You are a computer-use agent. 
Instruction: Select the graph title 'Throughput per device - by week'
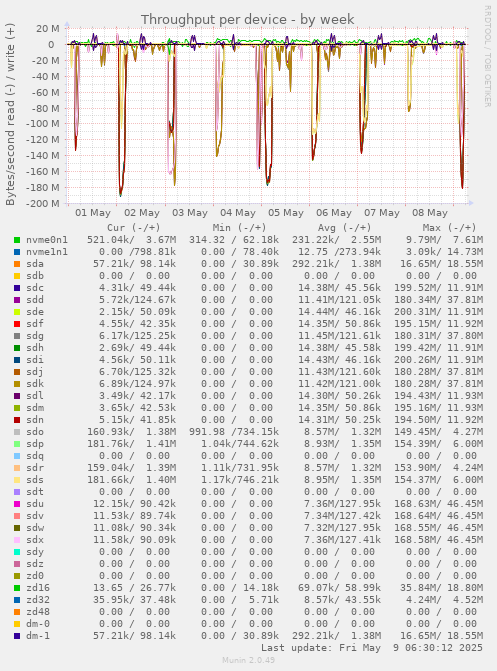click(247, 19)
